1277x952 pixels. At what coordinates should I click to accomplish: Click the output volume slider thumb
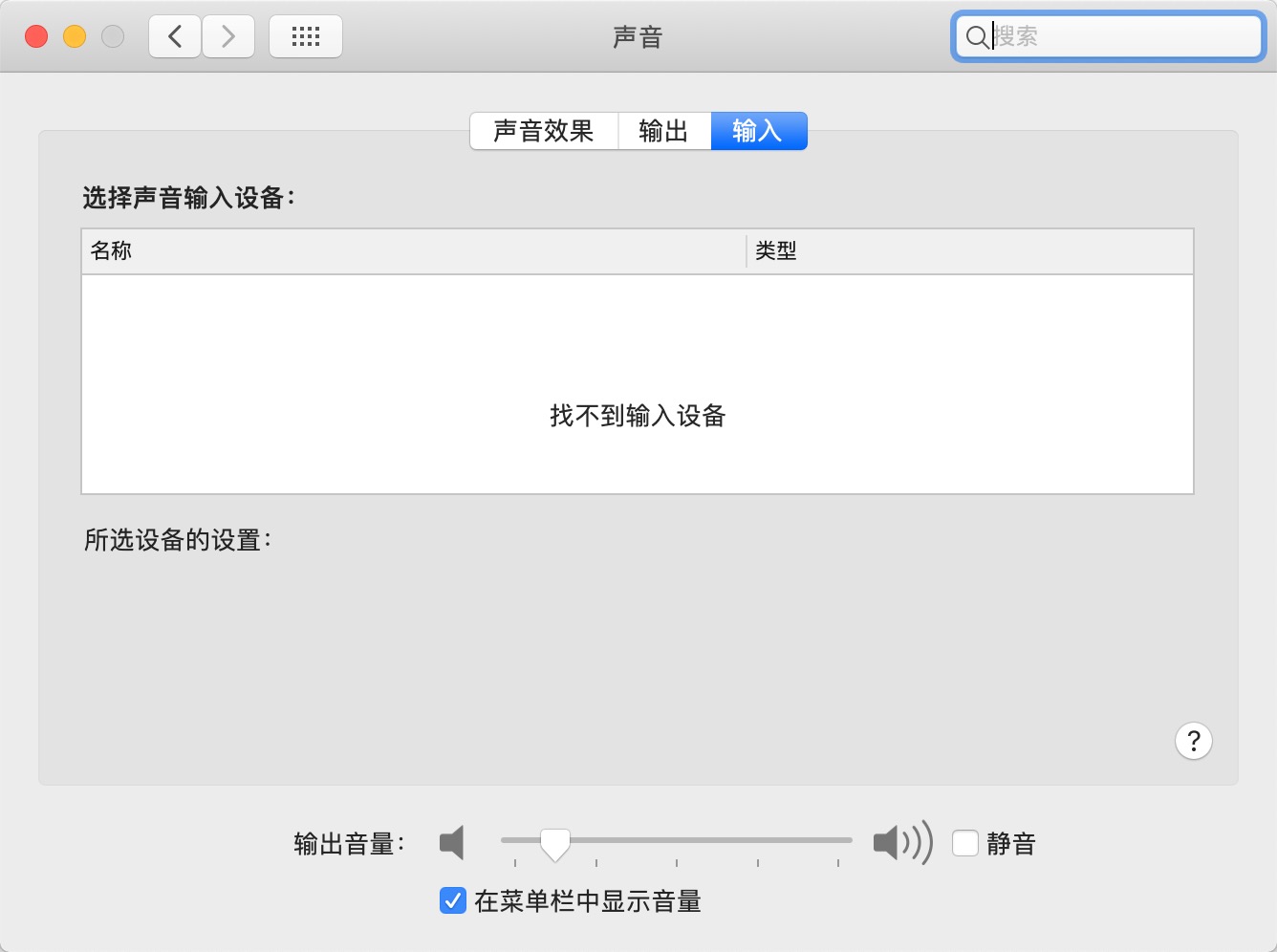pyautogui.click(x=554, y=844)
